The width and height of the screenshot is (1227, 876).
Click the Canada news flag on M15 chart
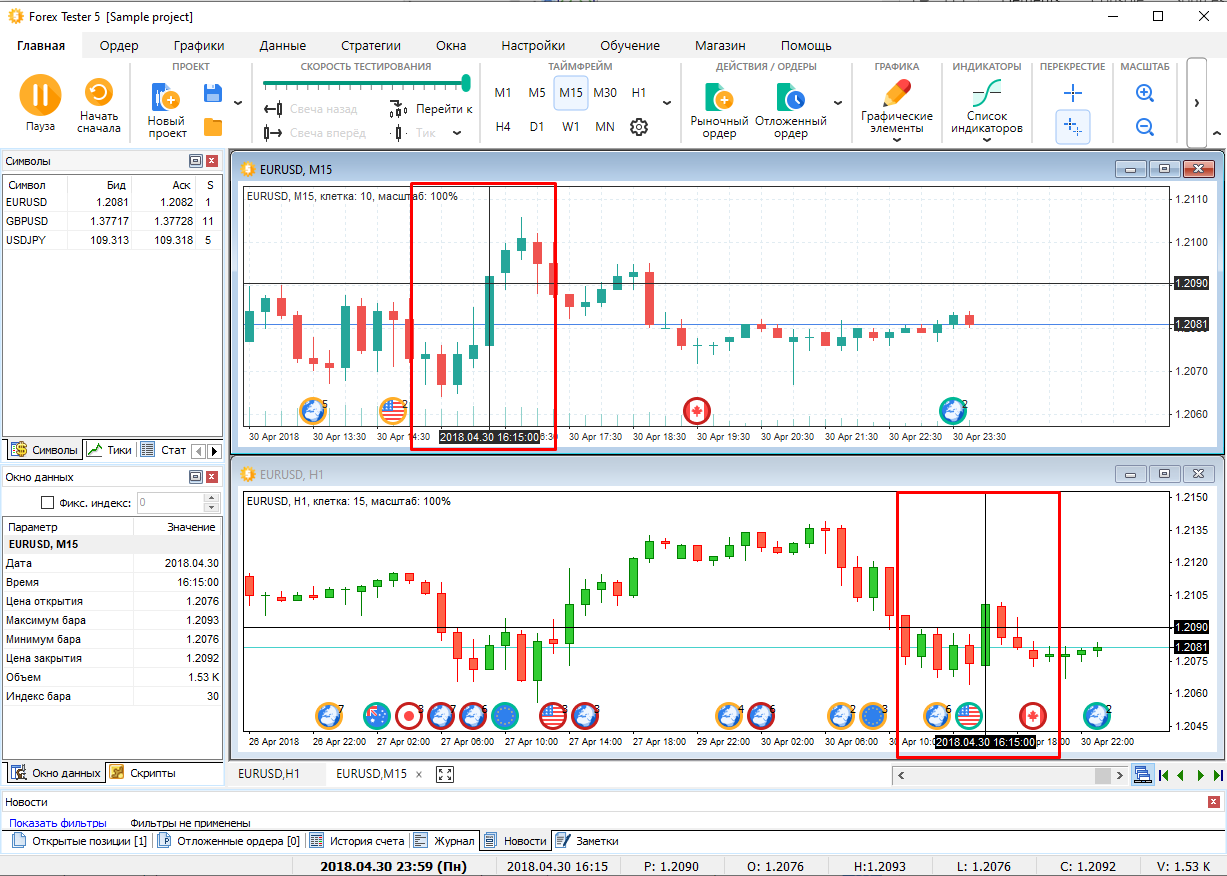point(696,410)
